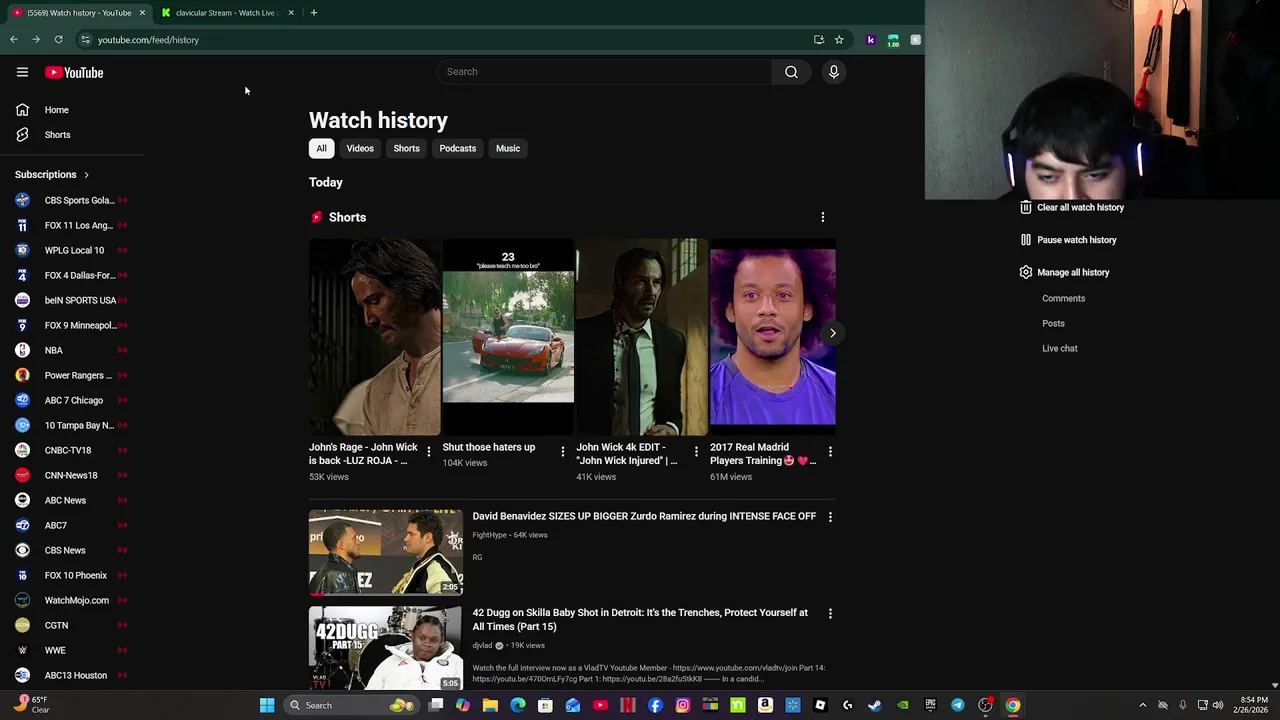1280x720 pixels.
Task: Select the Podcasts filter chip
Action: (458, 148)
